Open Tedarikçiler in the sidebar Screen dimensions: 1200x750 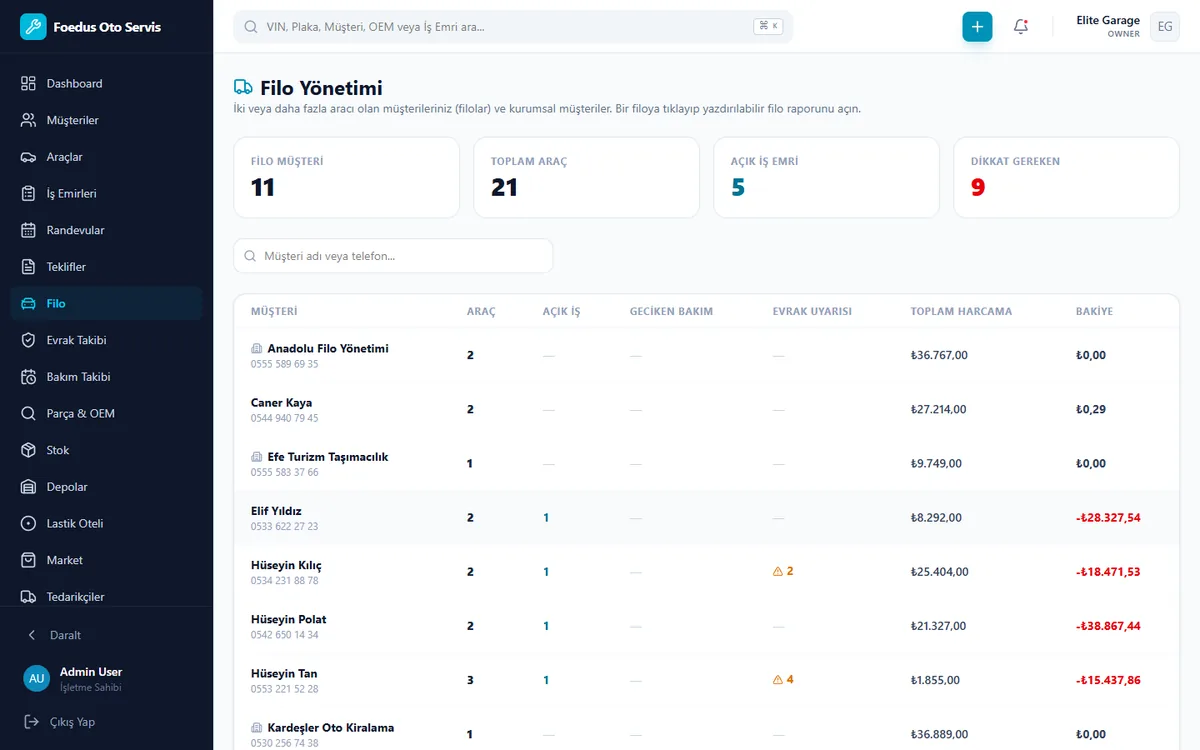(107, 597)
